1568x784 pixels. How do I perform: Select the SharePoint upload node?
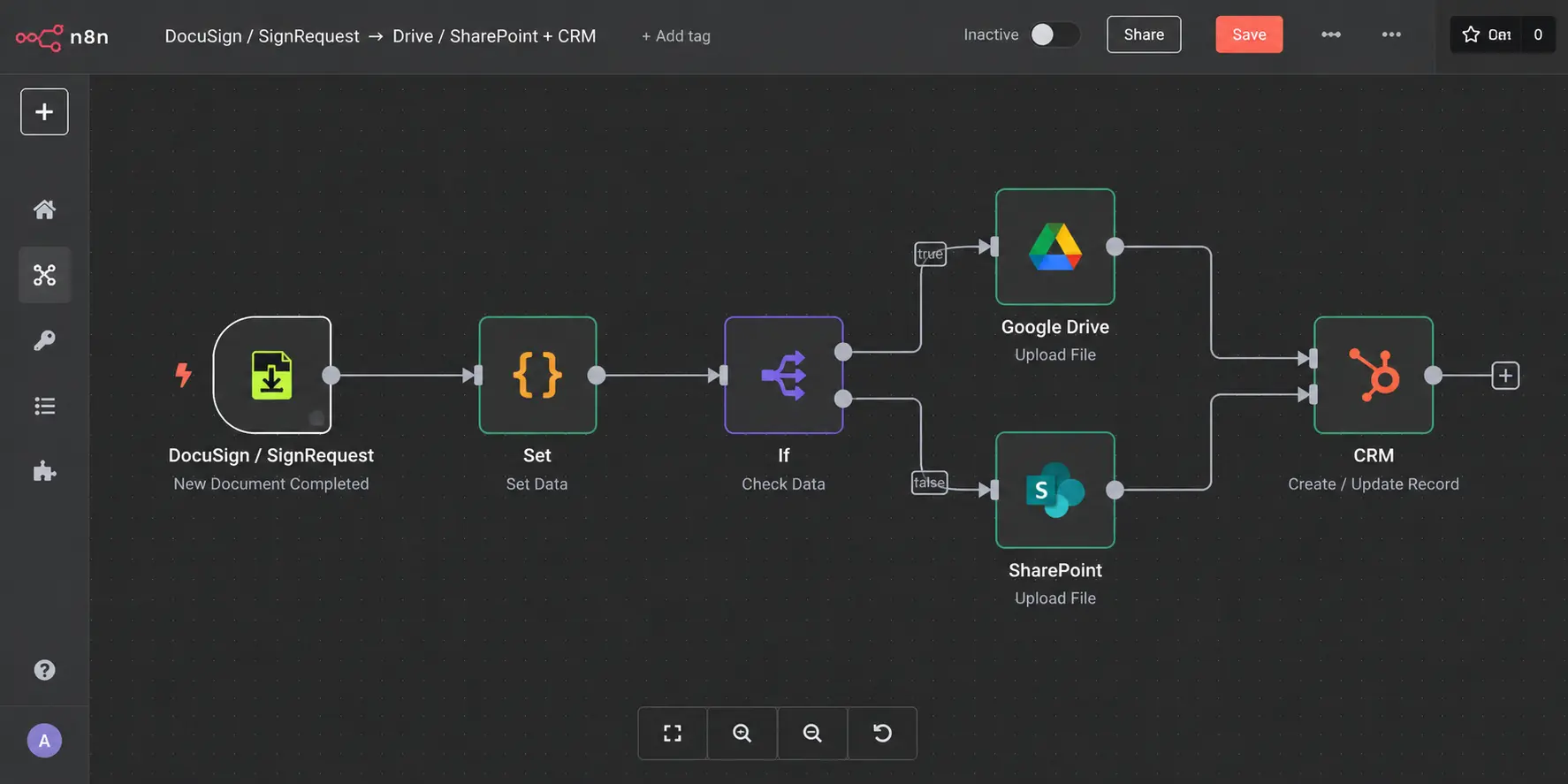[x=1055, y=490]
